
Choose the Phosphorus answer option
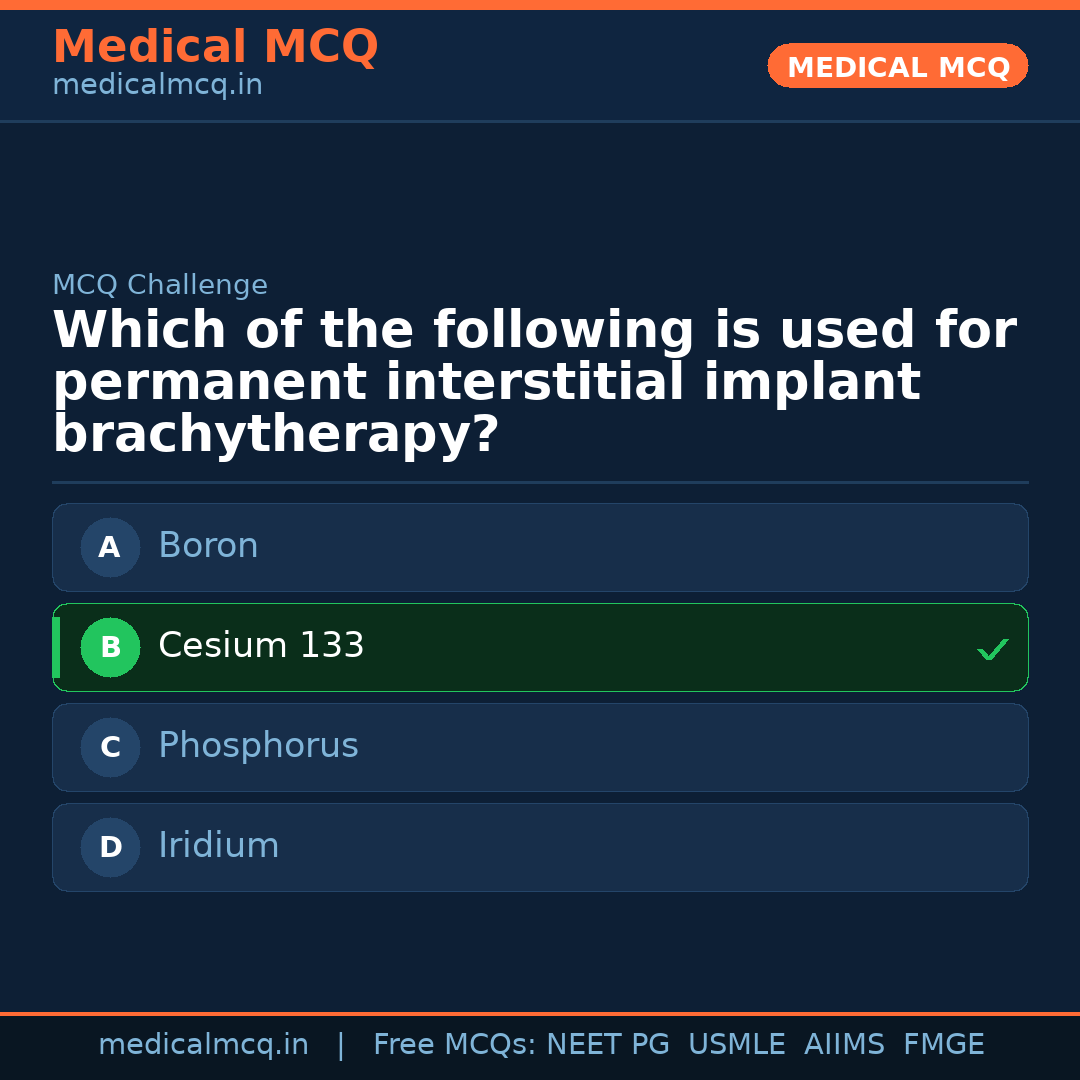click(540, 747)
